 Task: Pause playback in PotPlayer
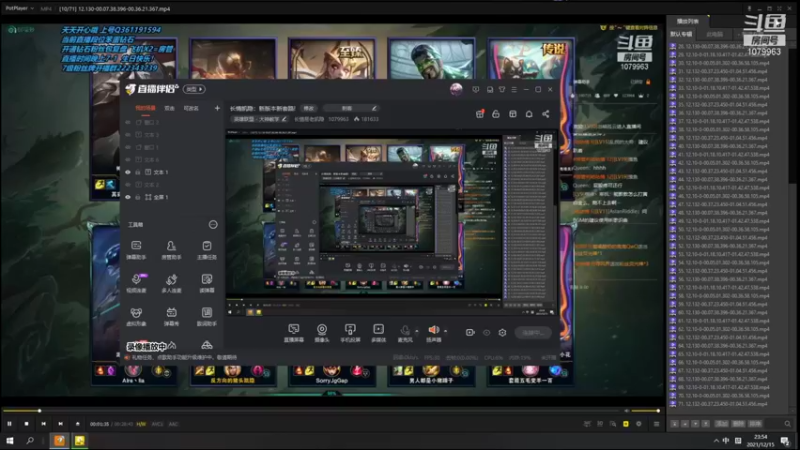pos(9,424)
